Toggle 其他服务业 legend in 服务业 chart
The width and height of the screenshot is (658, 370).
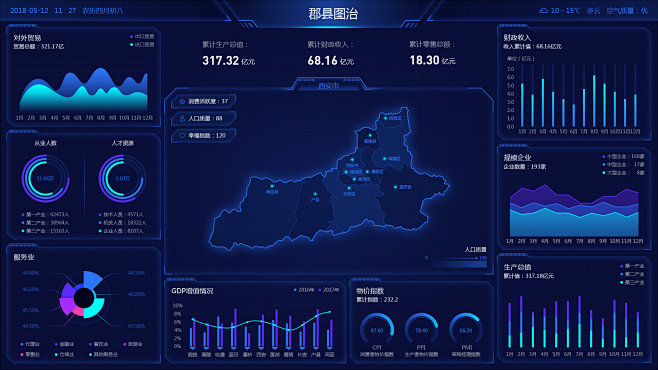coord(104,354)
